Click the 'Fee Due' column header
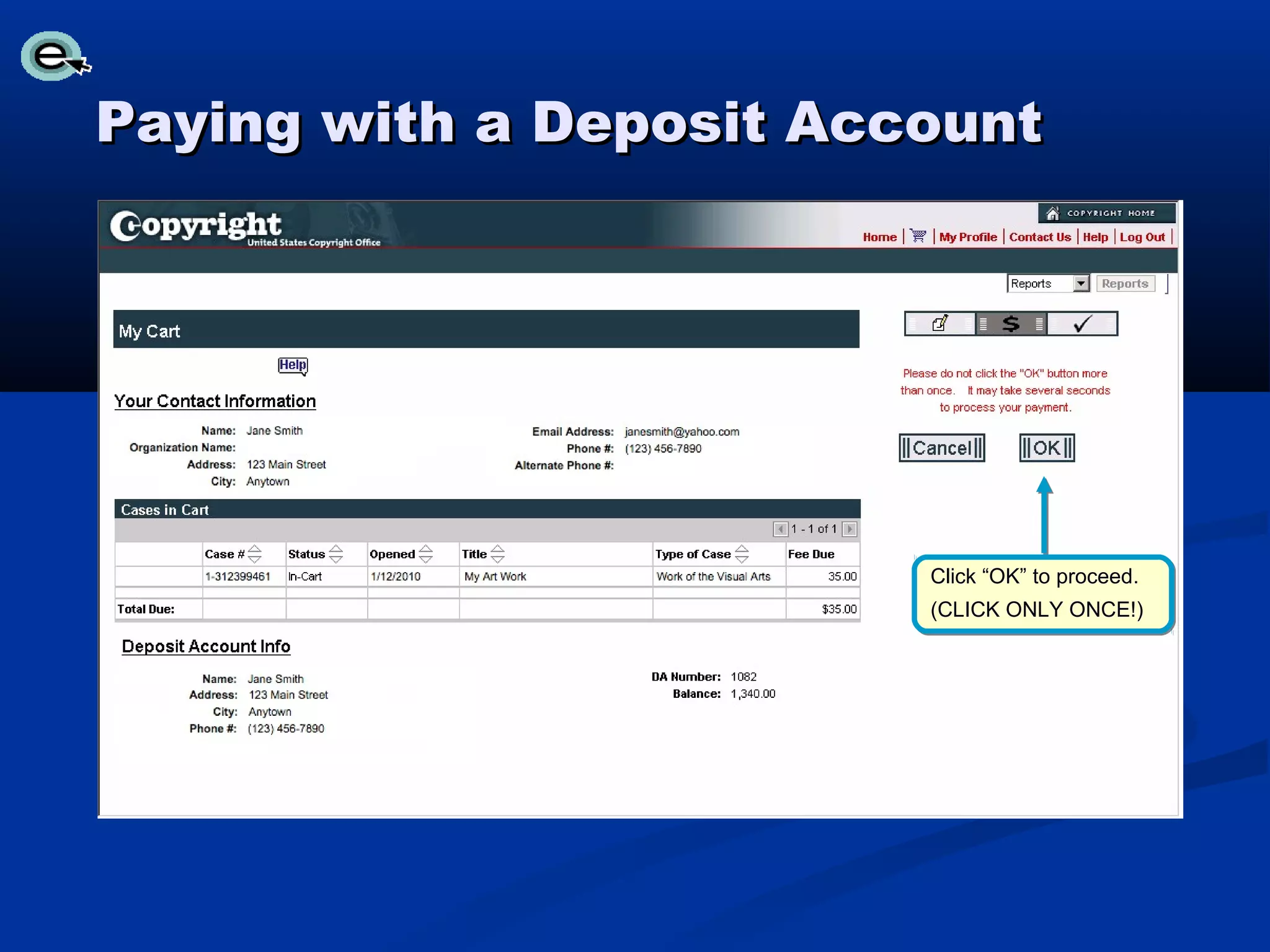 pos(811,554)
